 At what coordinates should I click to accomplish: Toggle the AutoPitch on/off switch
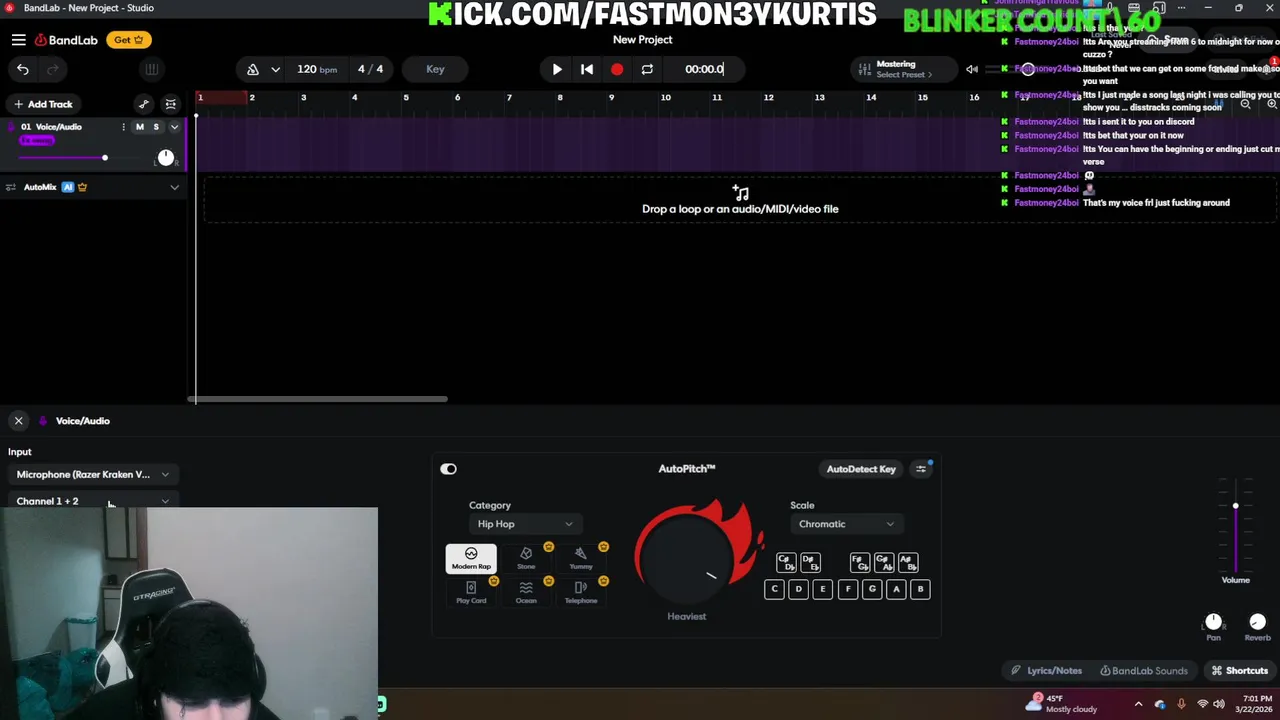(x=448, y=469)
